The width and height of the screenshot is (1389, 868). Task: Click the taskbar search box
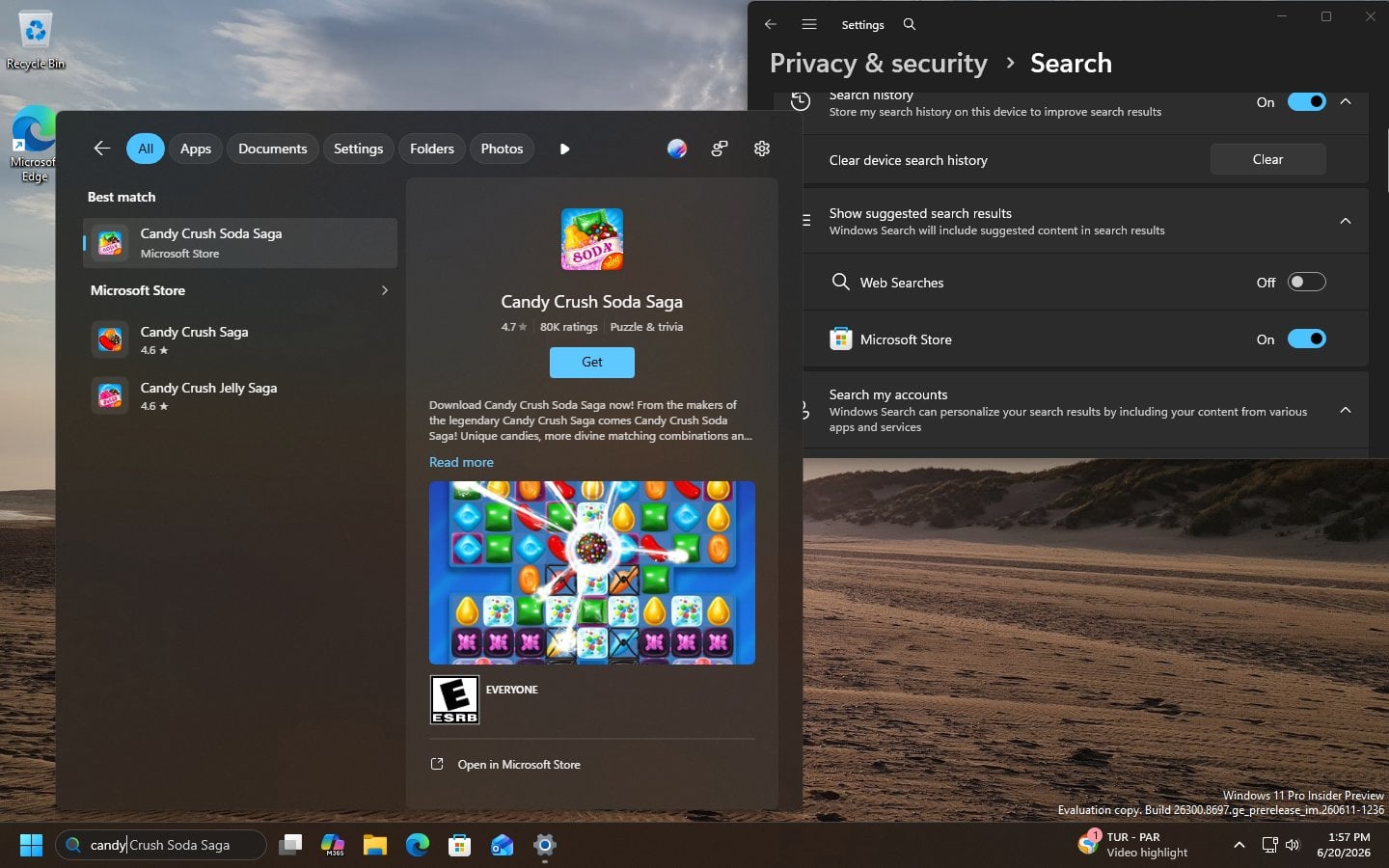161,845
